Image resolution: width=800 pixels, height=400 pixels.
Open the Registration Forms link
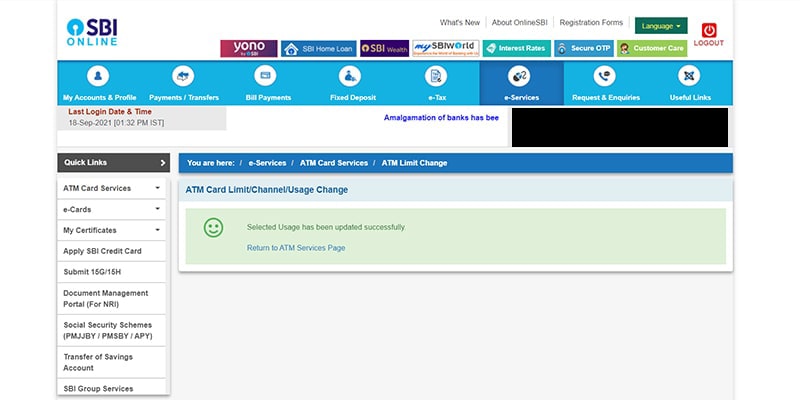point(591,22)
